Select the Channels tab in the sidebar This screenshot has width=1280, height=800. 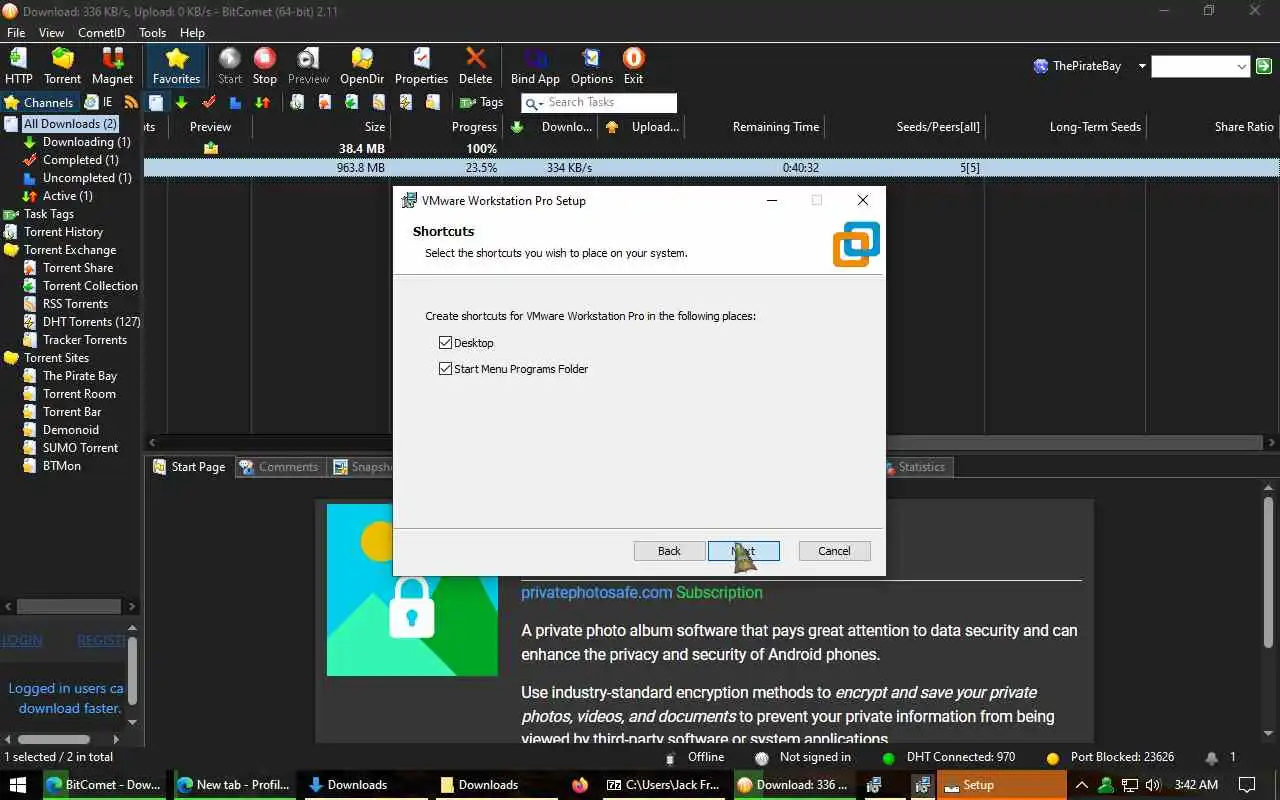coord(39,102)
